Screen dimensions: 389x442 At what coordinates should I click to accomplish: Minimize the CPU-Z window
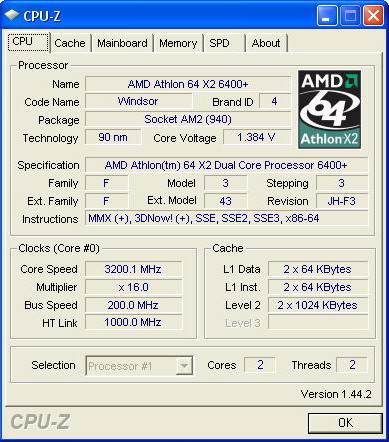tap(327, 16)
